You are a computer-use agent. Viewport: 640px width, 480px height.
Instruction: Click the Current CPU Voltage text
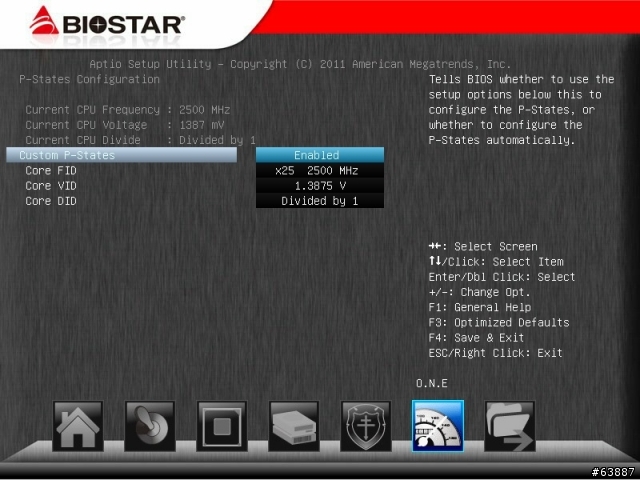(86, 125)
